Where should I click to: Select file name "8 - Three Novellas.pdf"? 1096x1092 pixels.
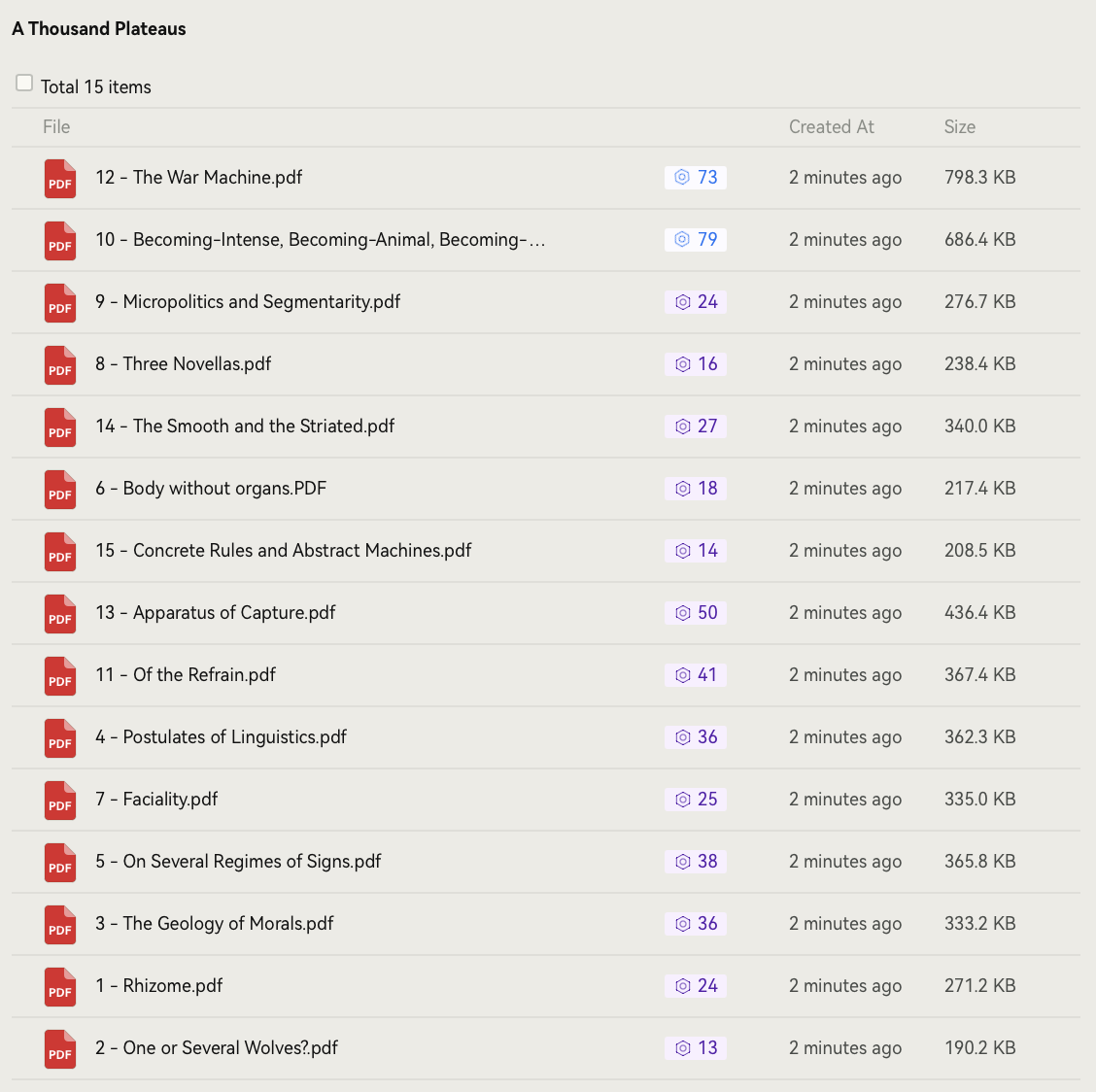183,364
